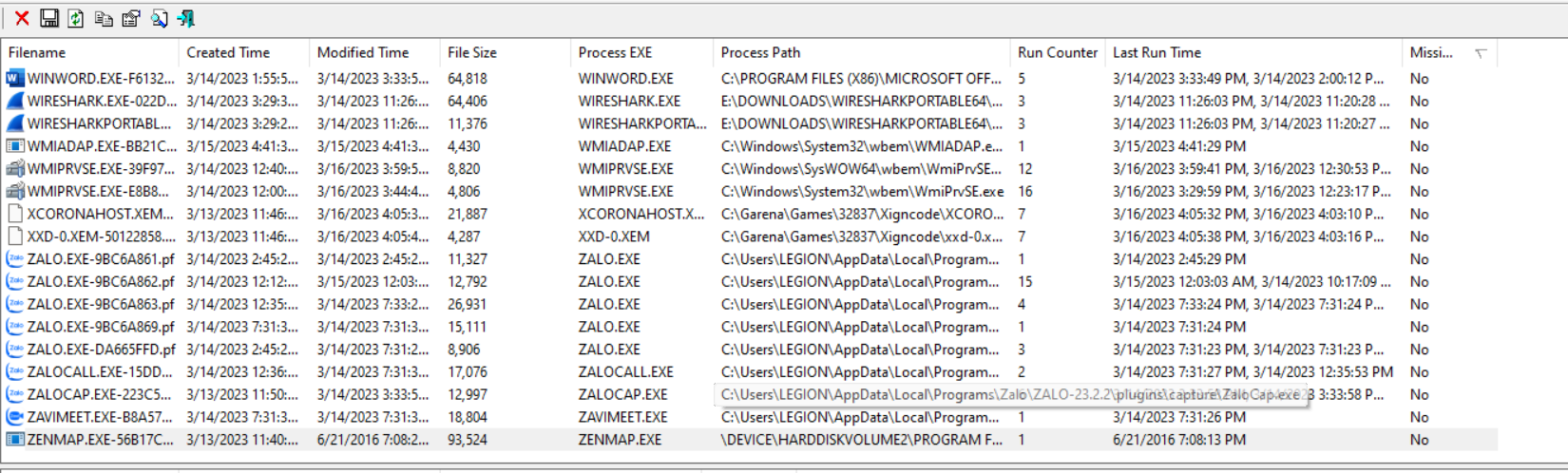Click the WINWORD.EXE process name cell
Screen dimensions: 1568x473
(x=626, y=79)
